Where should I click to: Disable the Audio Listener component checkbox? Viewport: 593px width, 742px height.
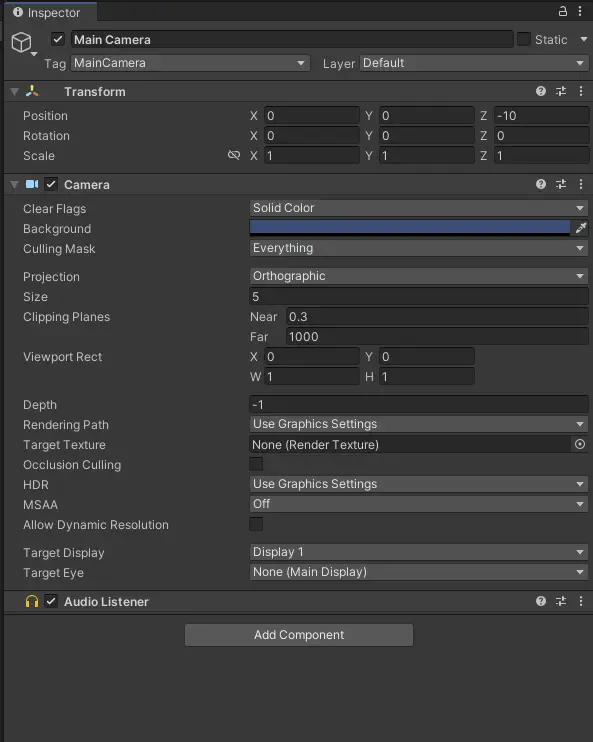coord(51,601)
